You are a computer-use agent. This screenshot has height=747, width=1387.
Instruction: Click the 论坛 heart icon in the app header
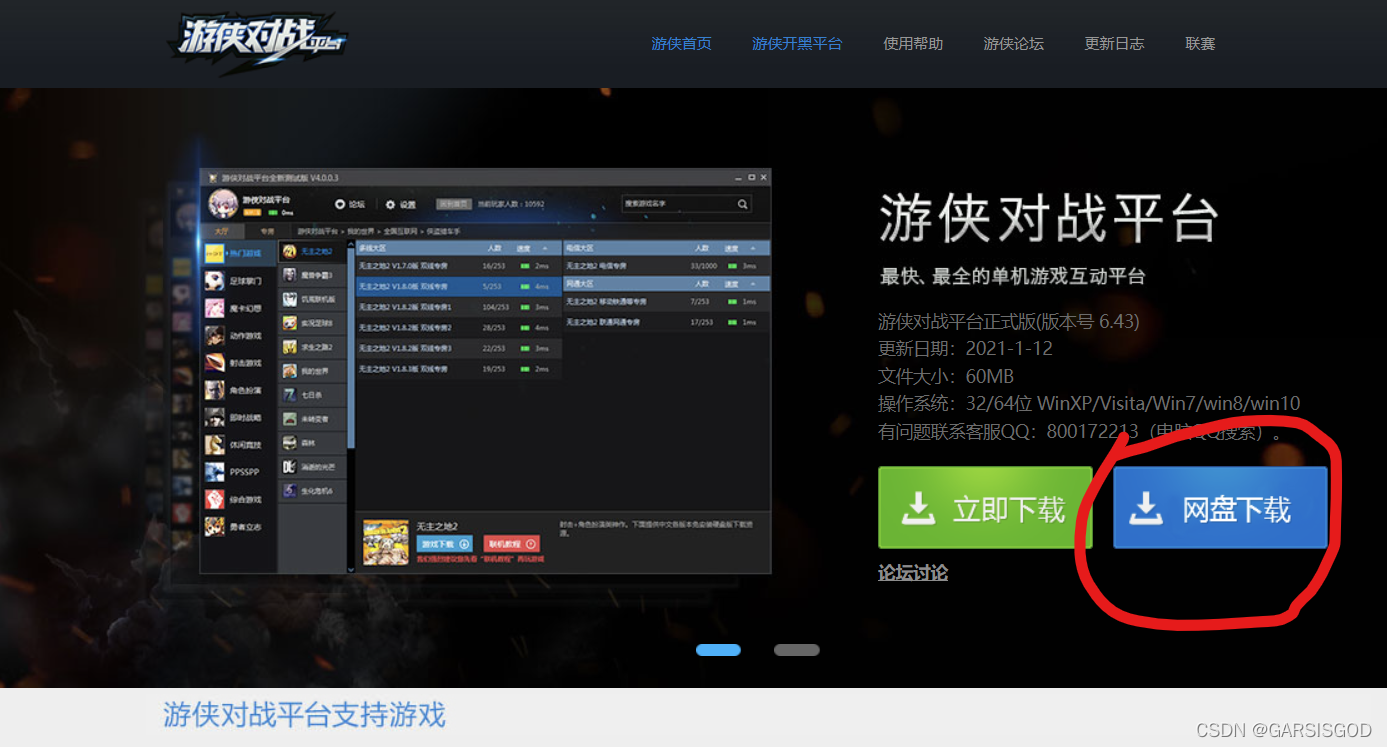340,204
